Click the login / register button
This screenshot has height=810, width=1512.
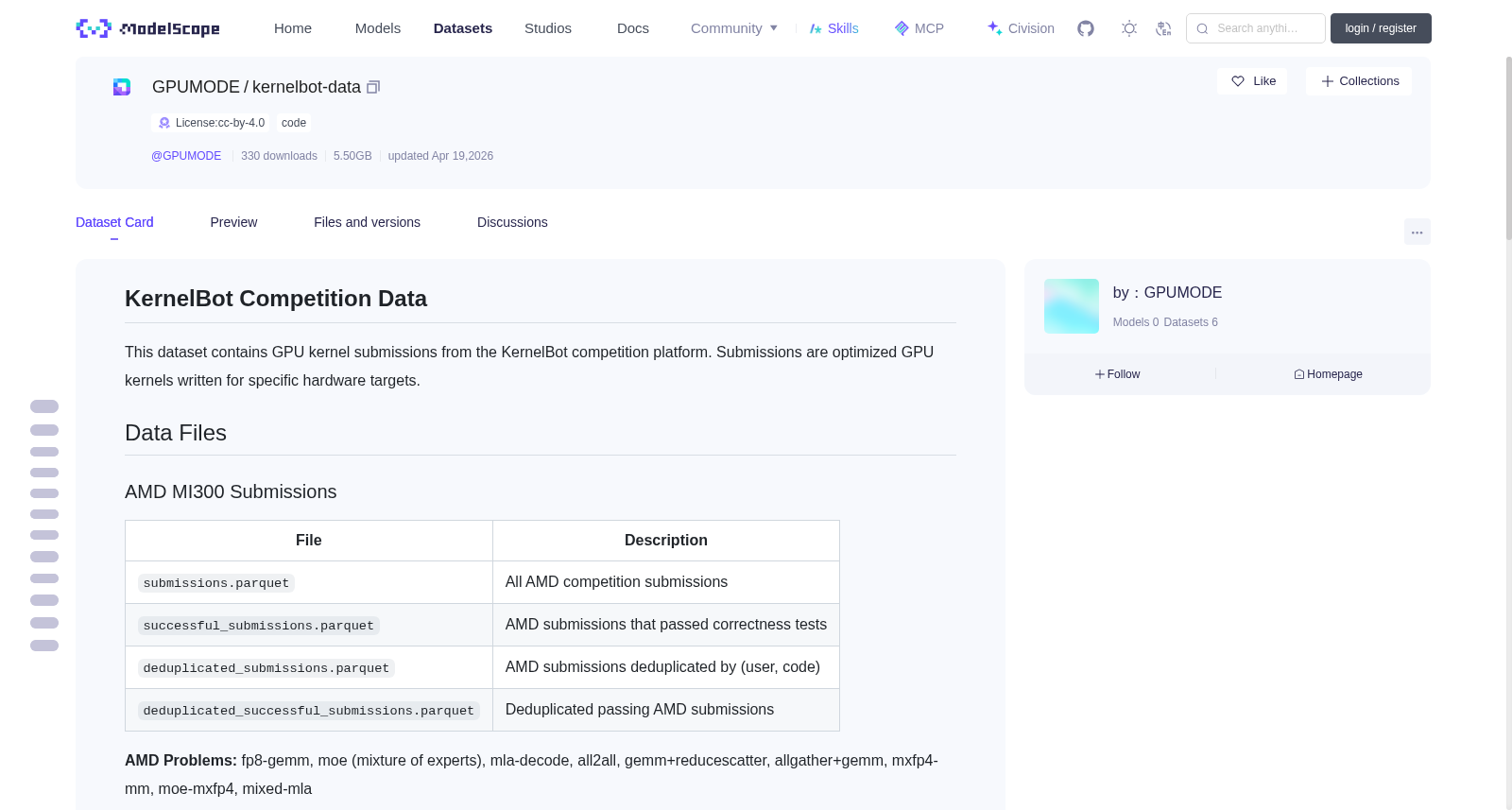tap(1381, 28)
